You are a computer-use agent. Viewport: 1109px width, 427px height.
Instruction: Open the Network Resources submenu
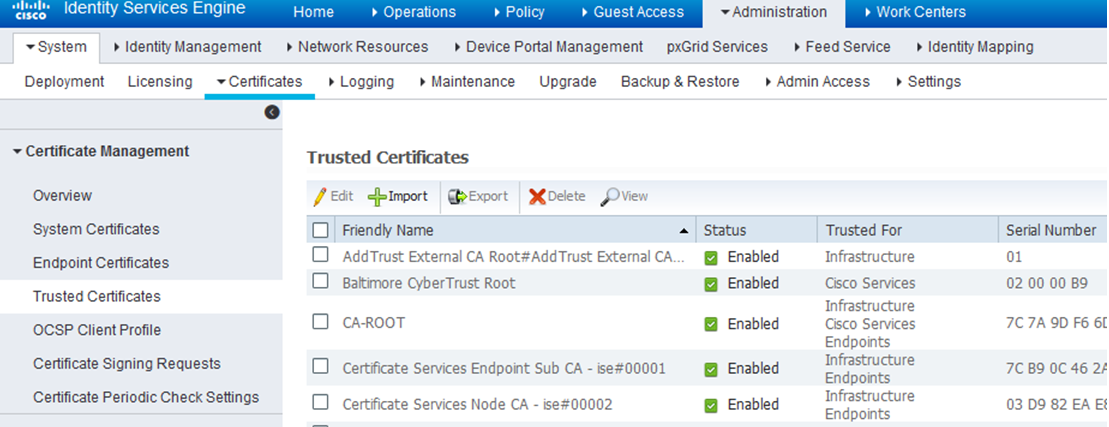357,47
